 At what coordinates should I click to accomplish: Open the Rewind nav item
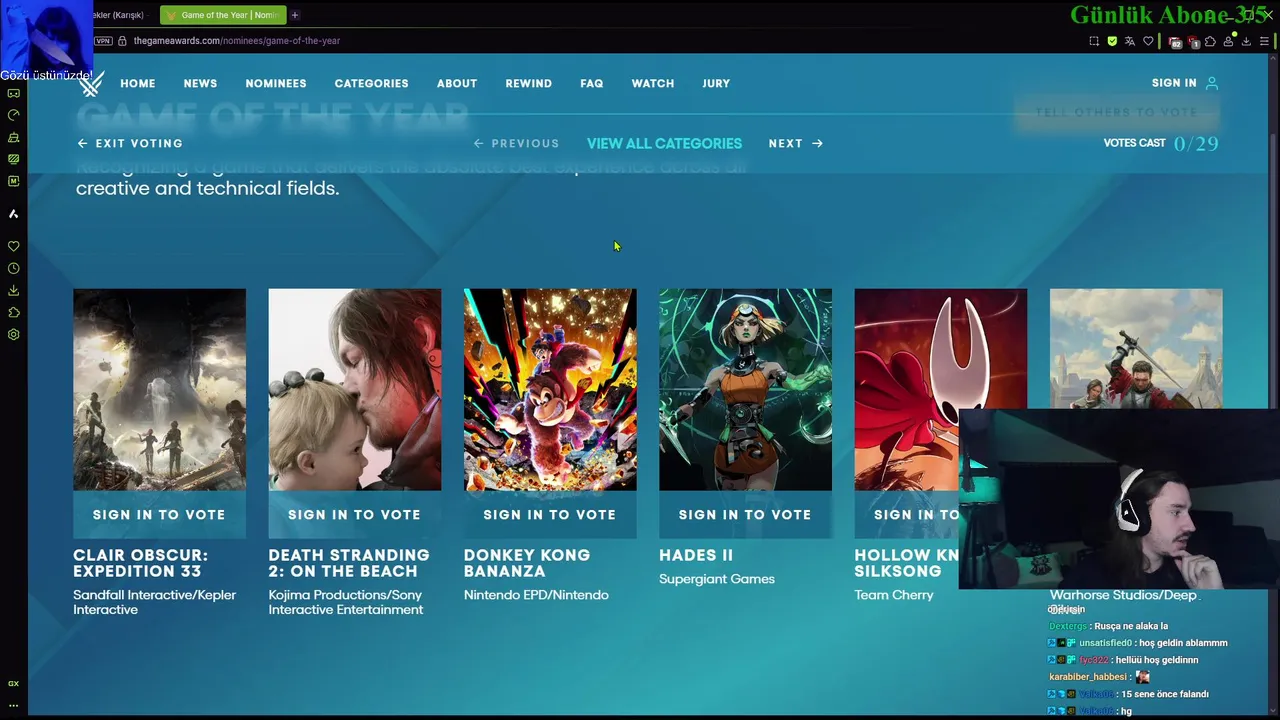tap(528, 83)
